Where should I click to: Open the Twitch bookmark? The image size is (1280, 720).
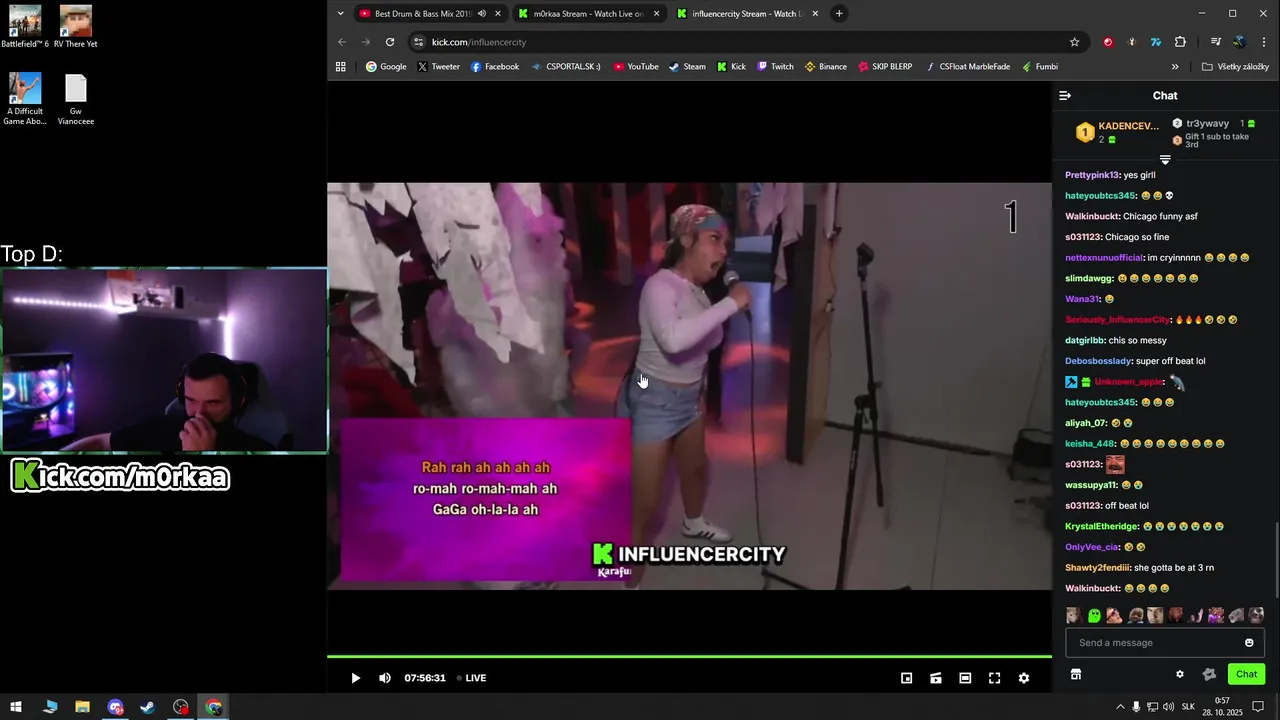click(775, 67)
